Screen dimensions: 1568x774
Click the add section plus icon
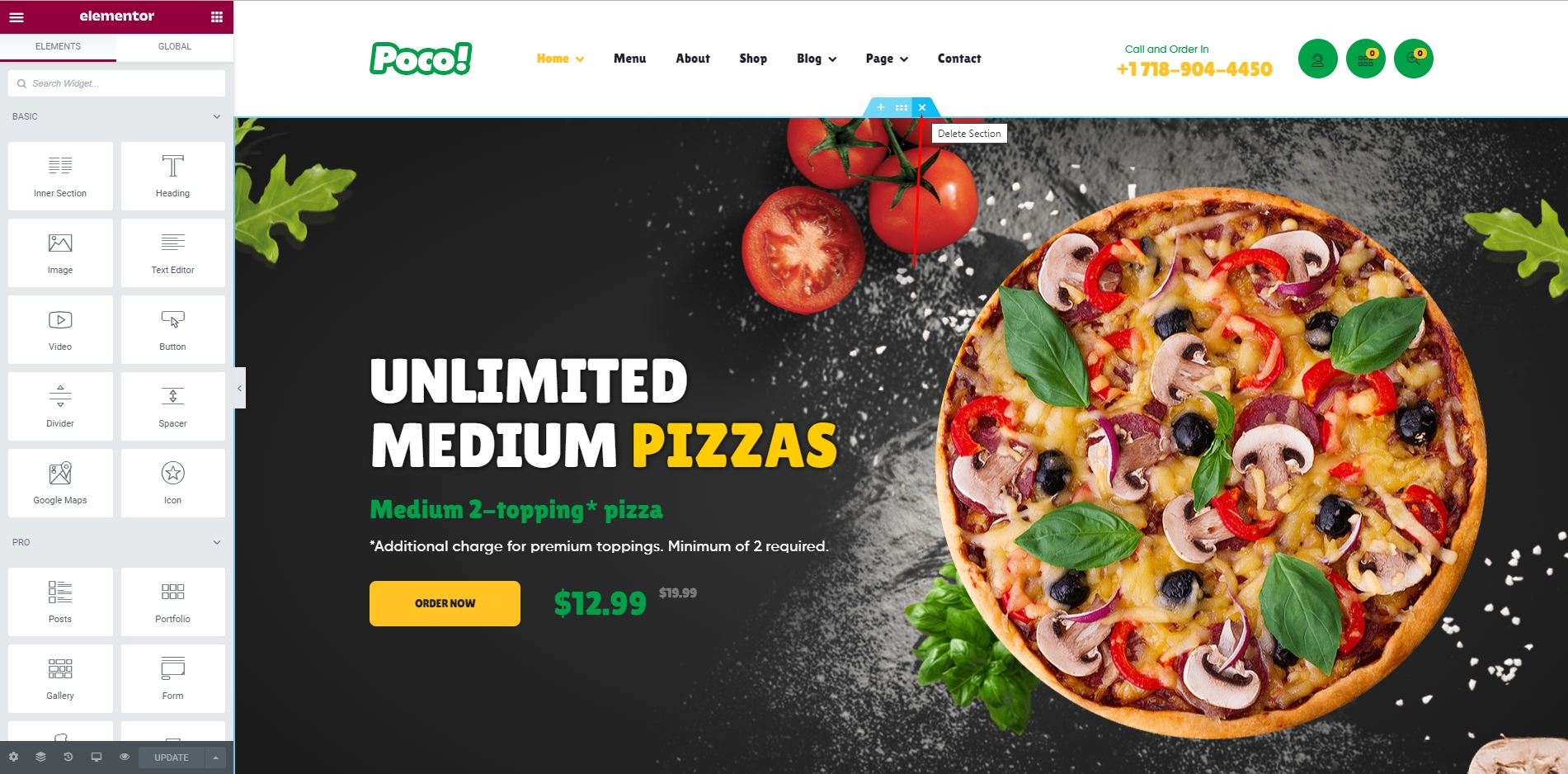(881, 107)
